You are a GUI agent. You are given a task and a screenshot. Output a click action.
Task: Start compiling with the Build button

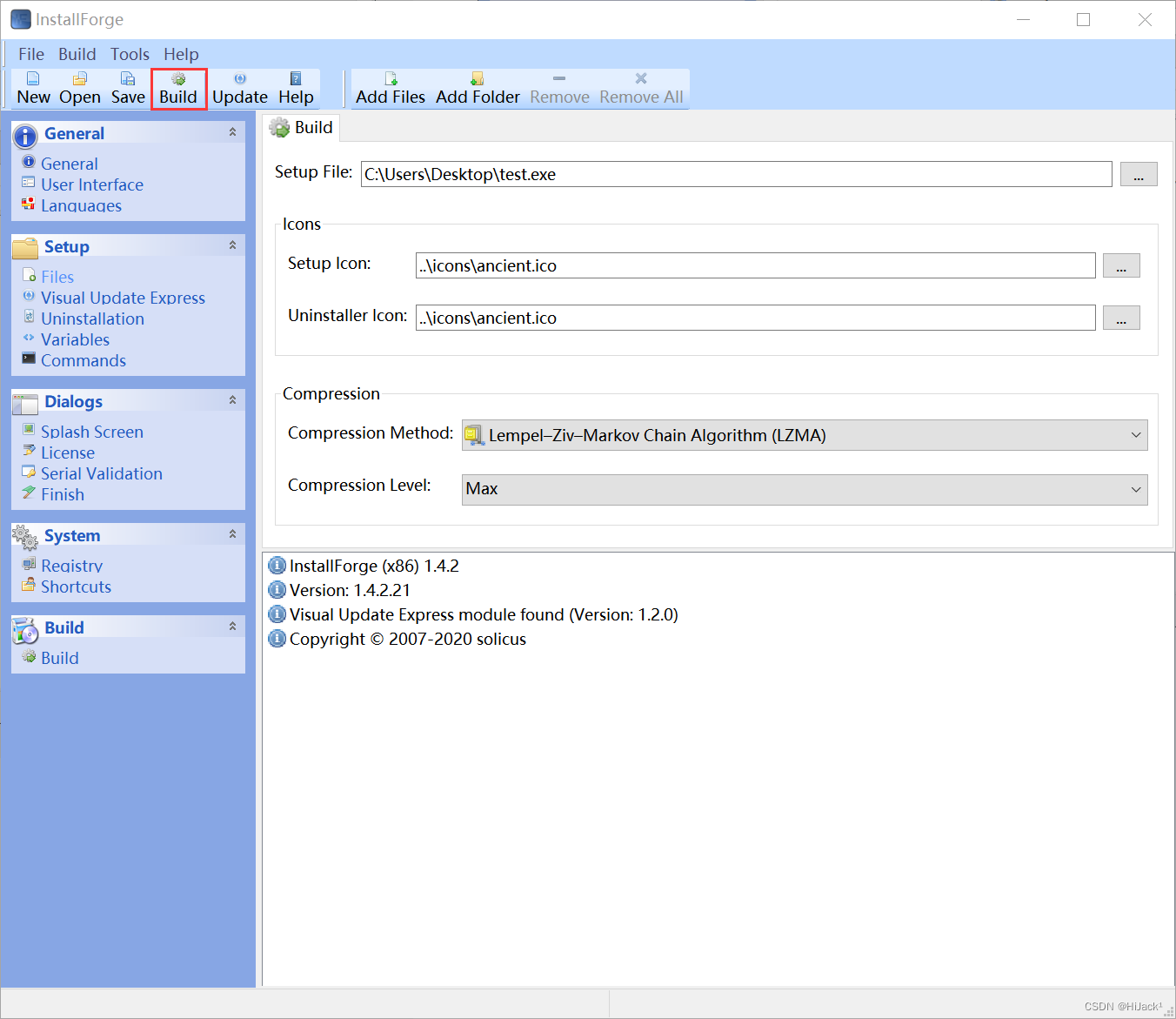pos(178,88)
